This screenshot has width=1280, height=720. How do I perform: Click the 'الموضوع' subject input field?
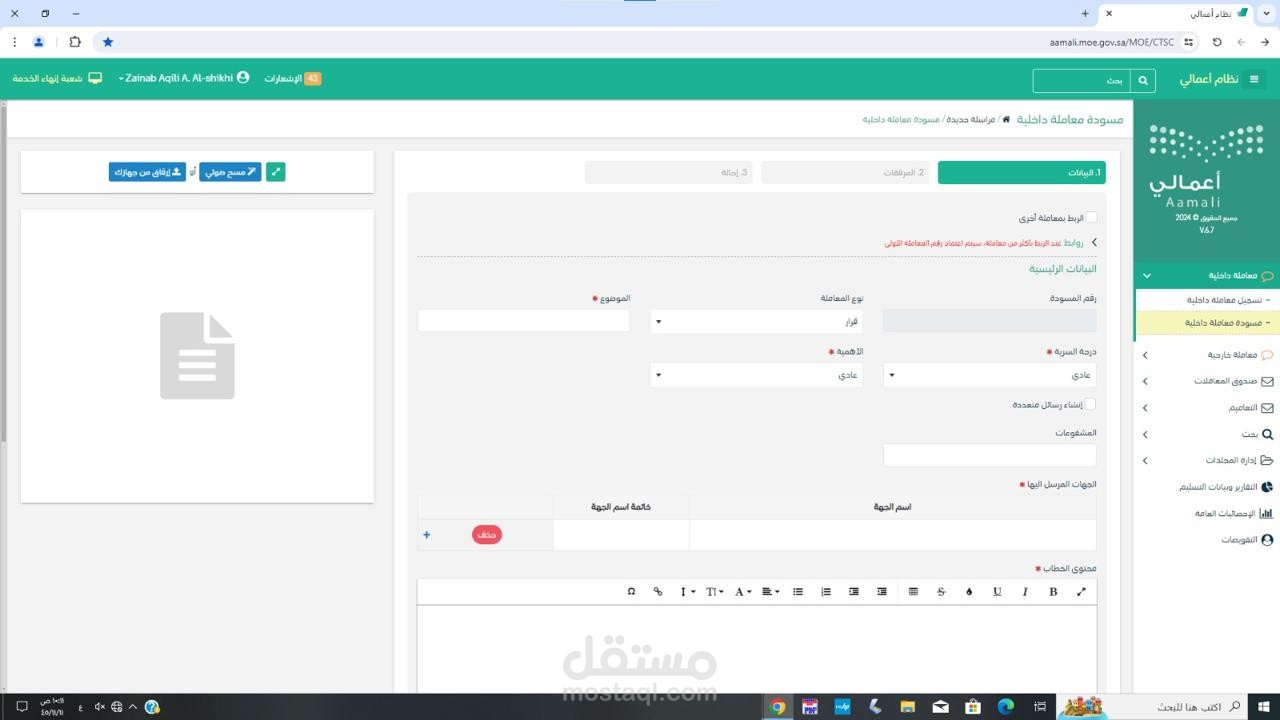click(x=524, y=321)
